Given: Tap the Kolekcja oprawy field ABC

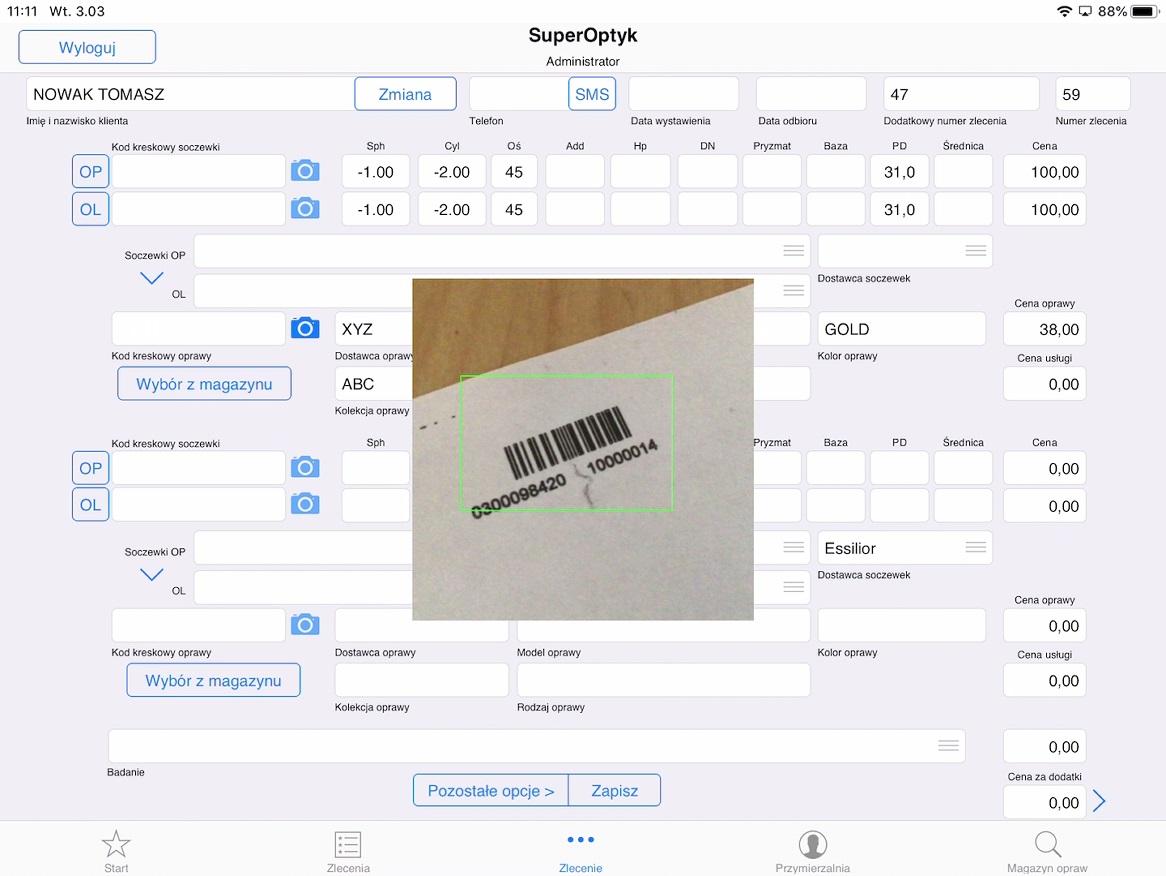Looking at the screenshot, I should coord(374,384).
